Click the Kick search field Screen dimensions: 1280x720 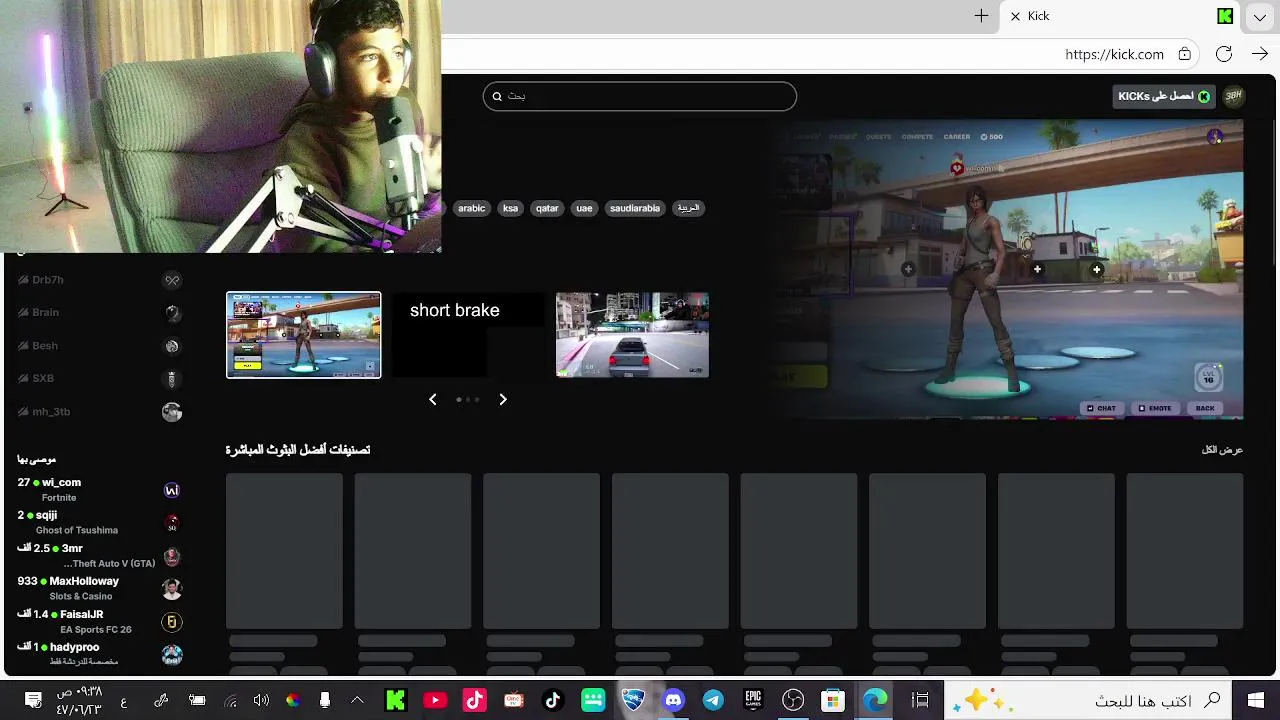[640, 96]
